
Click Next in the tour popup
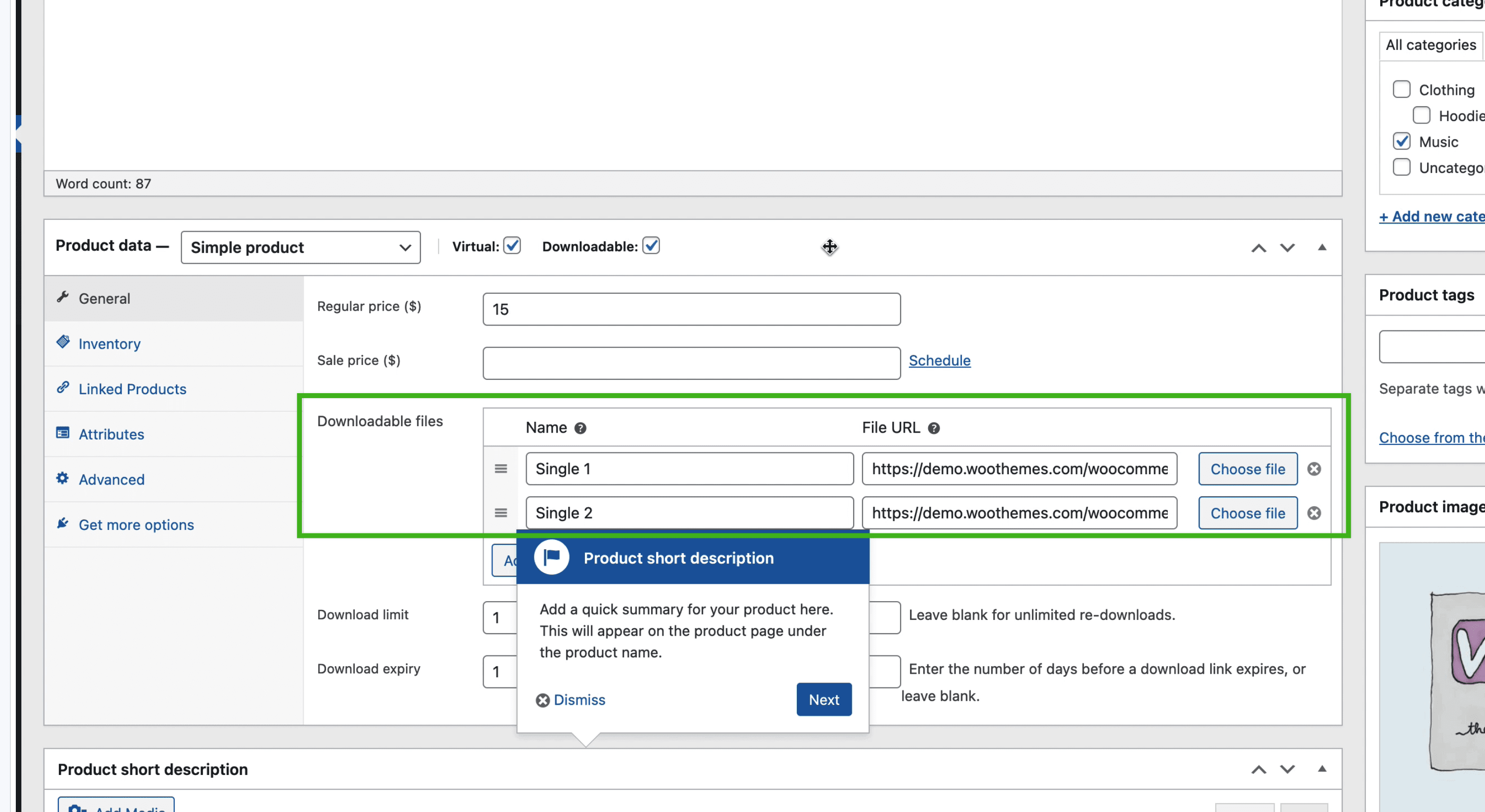(x=824, y=699)
